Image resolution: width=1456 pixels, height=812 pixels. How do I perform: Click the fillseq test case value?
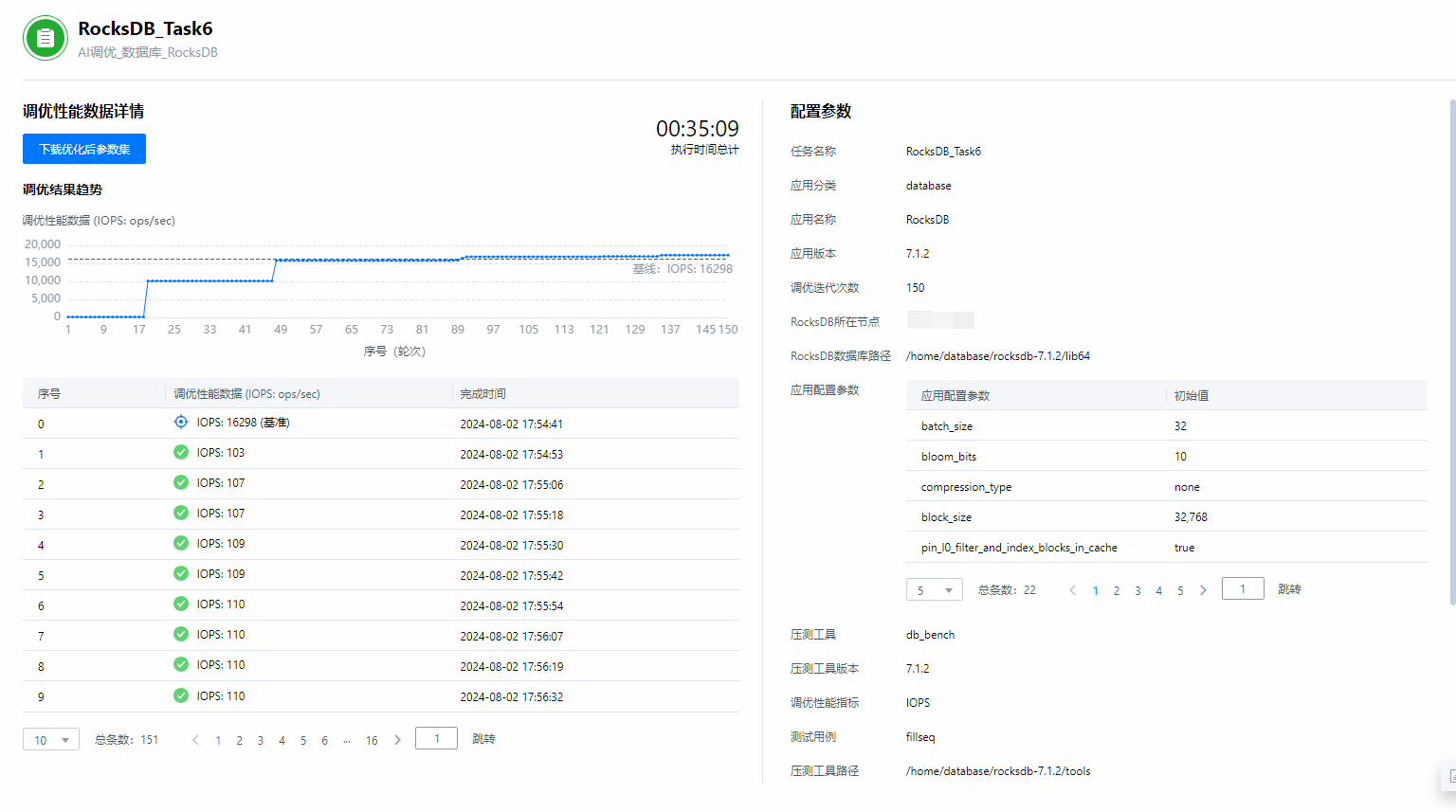pos(920,737)
